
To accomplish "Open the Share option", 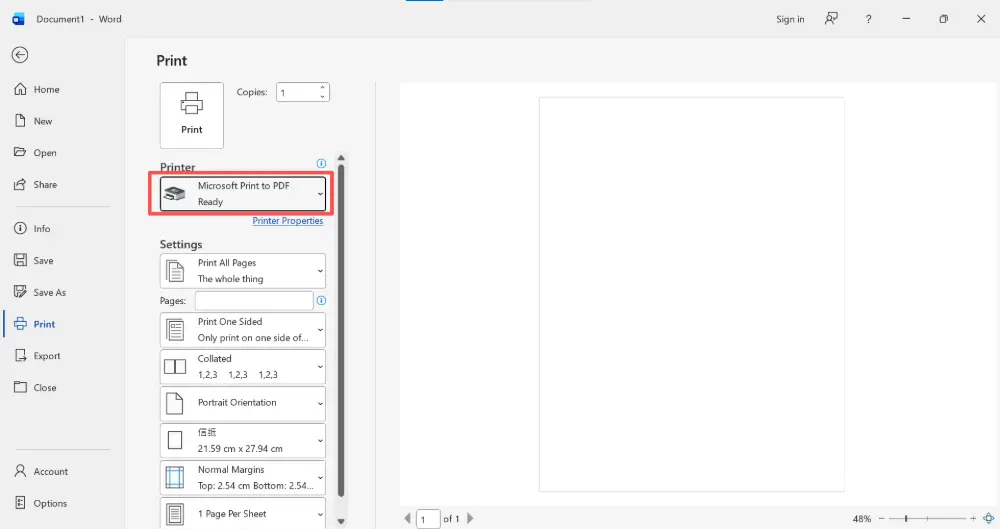I will tap(36, 184).
